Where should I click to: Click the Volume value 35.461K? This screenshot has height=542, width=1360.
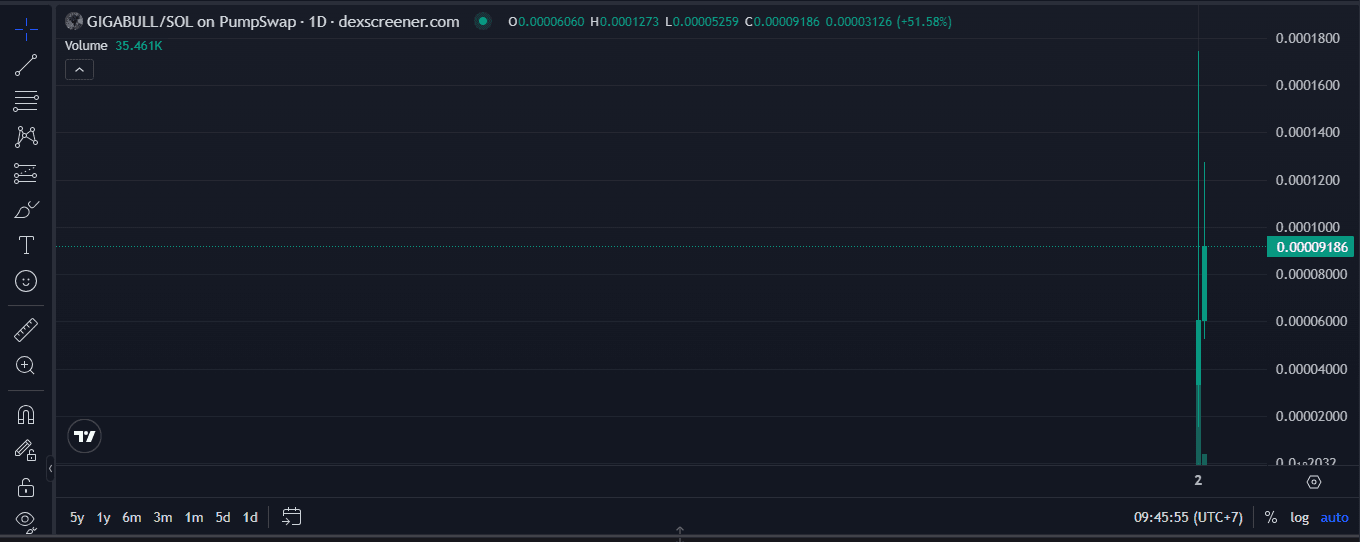[139, 45]
